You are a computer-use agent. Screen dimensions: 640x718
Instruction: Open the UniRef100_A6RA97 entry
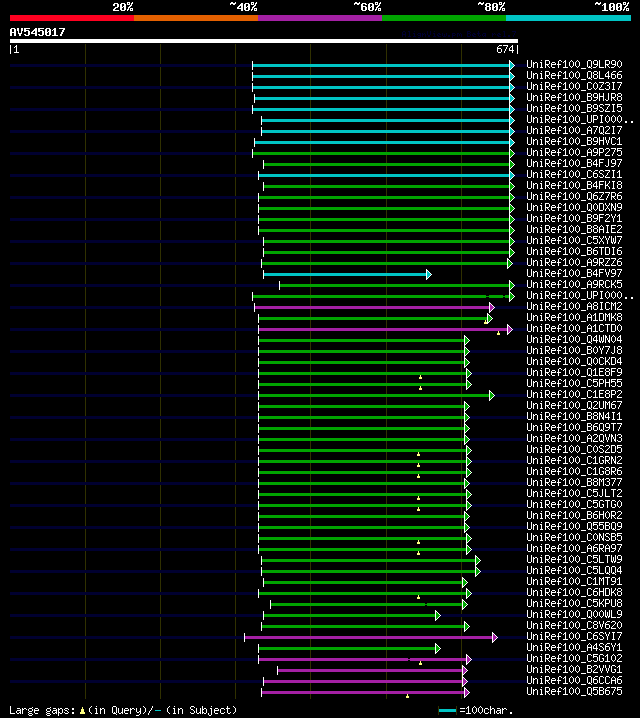tap(574, 548)
